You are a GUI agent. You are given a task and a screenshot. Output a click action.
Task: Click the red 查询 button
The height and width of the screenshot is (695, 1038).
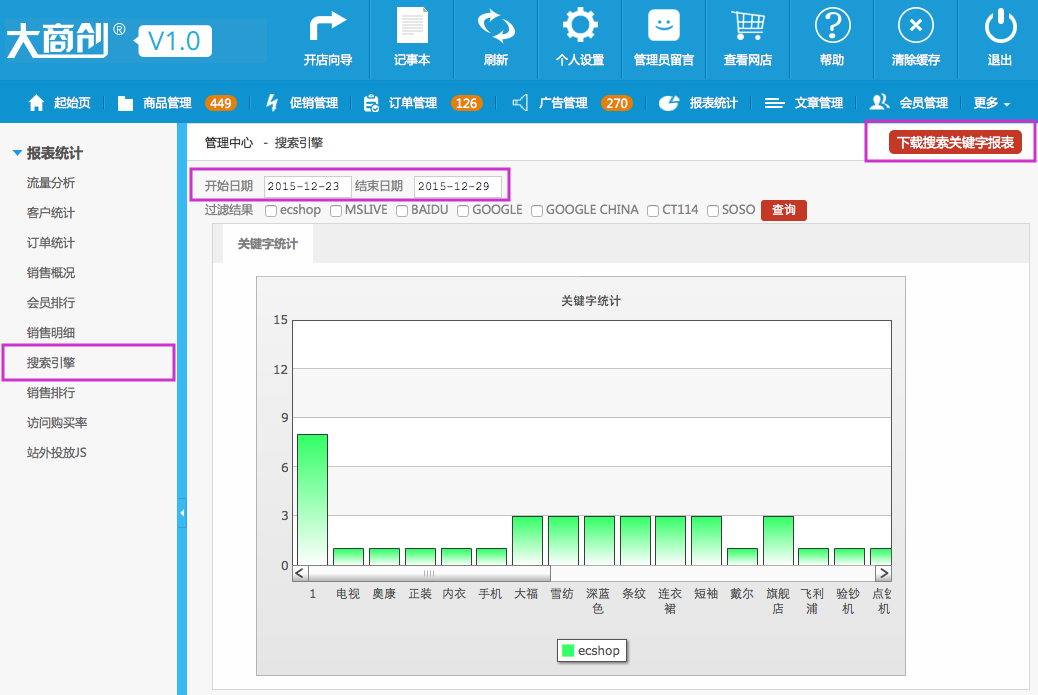click(784, 210)
